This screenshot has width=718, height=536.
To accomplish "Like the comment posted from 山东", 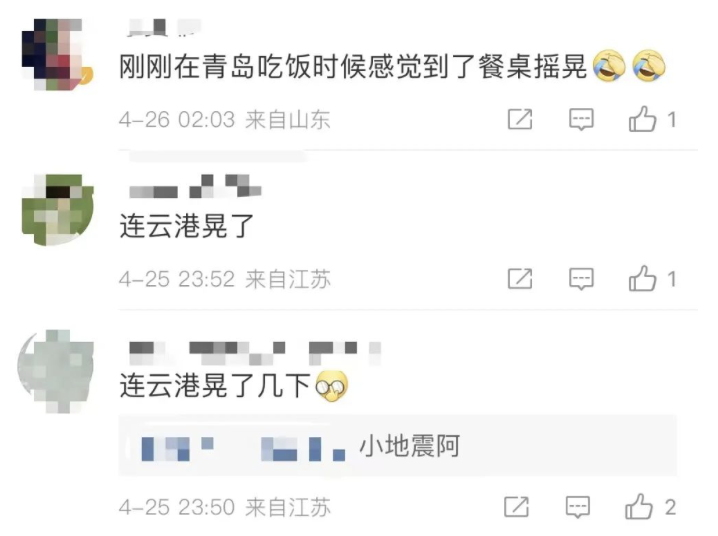I will coord(642,119).
